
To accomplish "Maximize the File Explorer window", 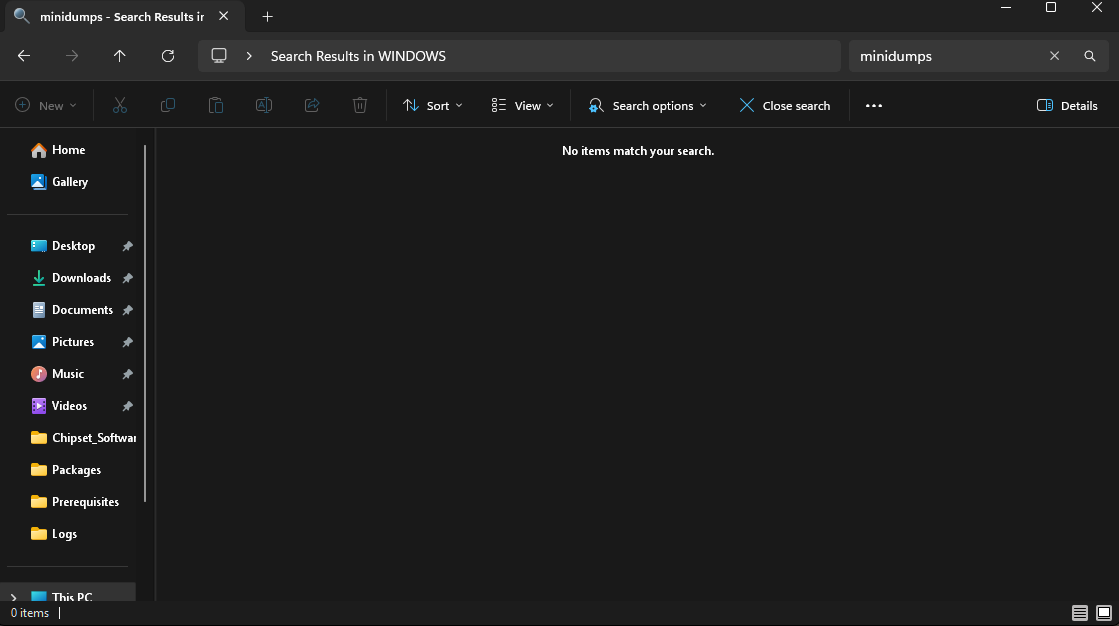I will (1050, 8).
